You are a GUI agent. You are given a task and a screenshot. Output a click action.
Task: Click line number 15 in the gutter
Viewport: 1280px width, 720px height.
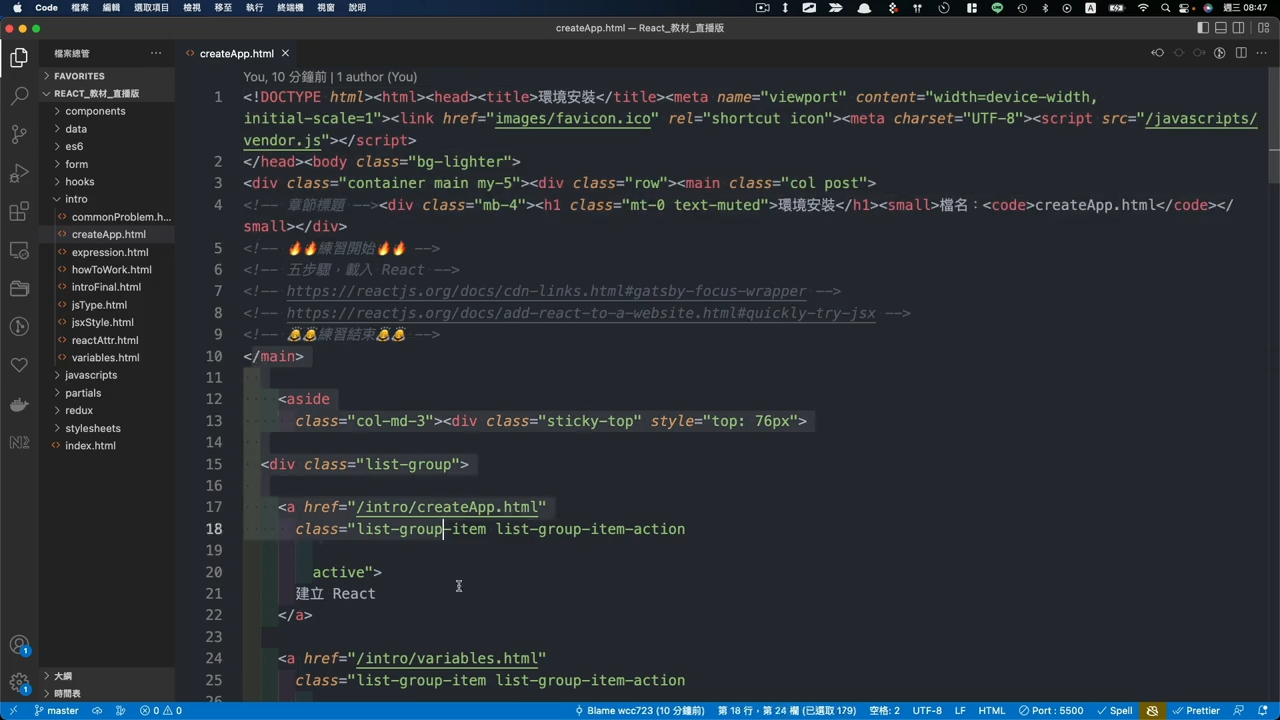point(214,464)
